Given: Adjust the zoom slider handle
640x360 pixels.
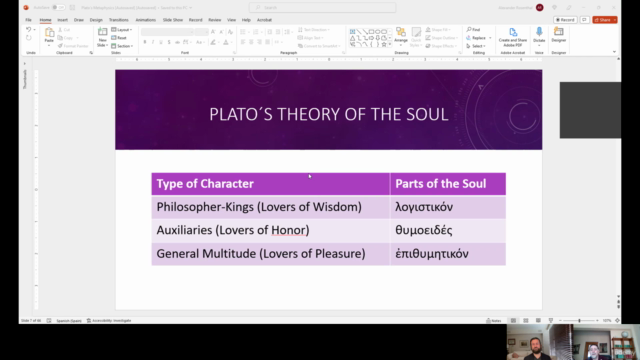Looking at the screenshot, I should point(579,321).
